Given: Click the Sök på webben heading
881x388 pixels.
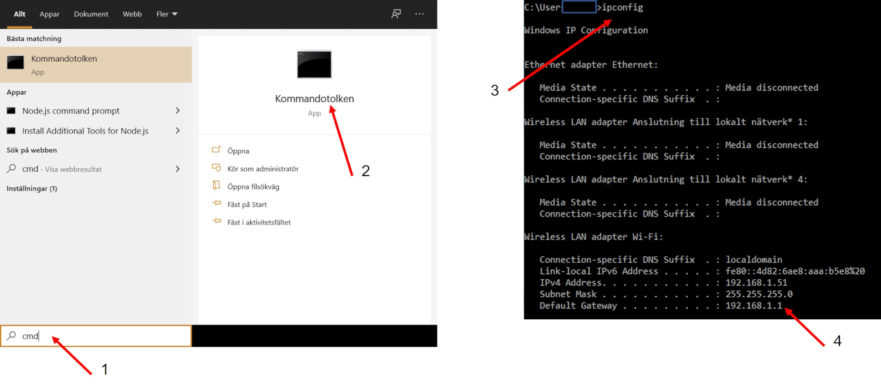Looking at the screenshot, I should [31, 150].
